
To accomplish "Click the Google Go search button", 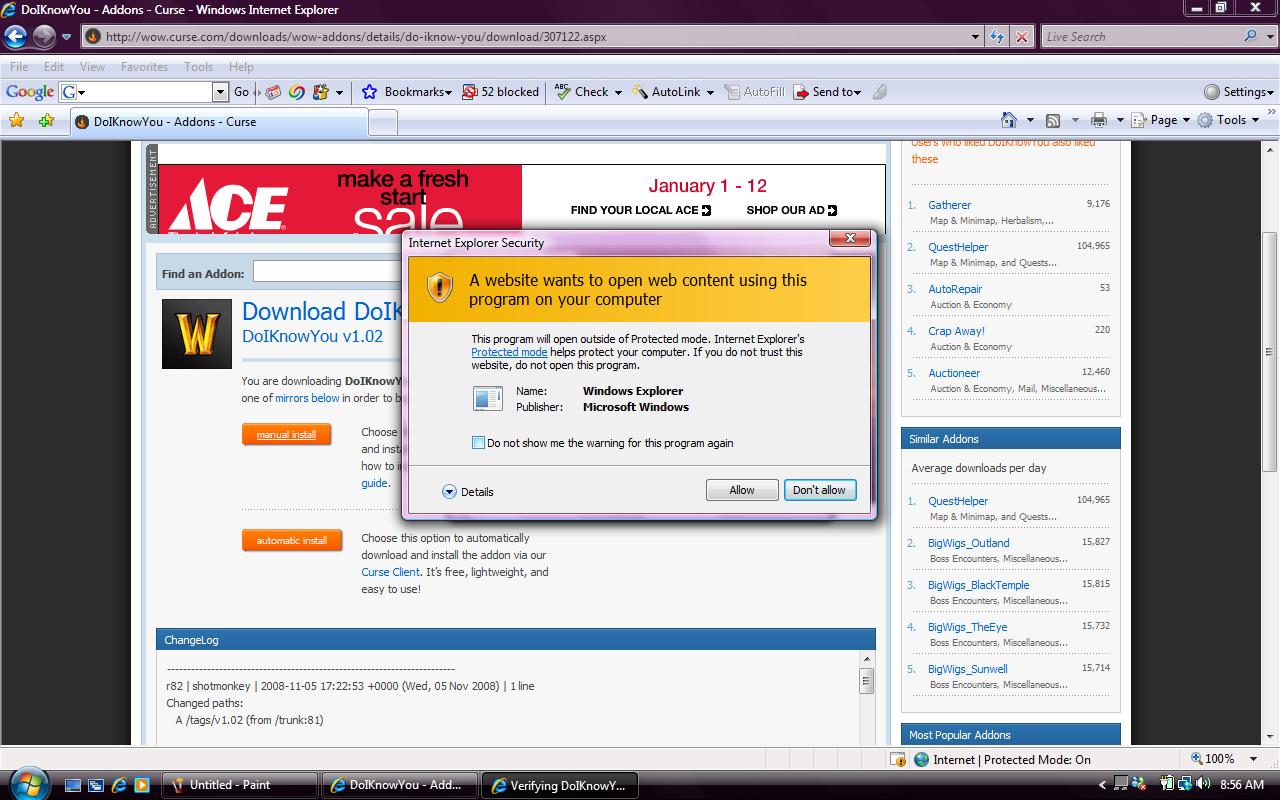I will point(241,91).
